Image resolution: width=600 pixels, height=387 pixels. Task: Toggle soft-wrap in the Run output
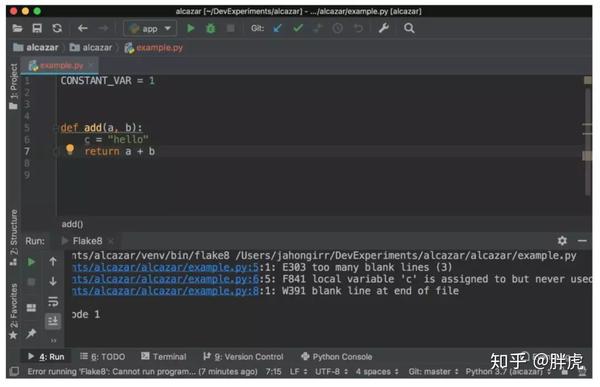coord(53,302)
